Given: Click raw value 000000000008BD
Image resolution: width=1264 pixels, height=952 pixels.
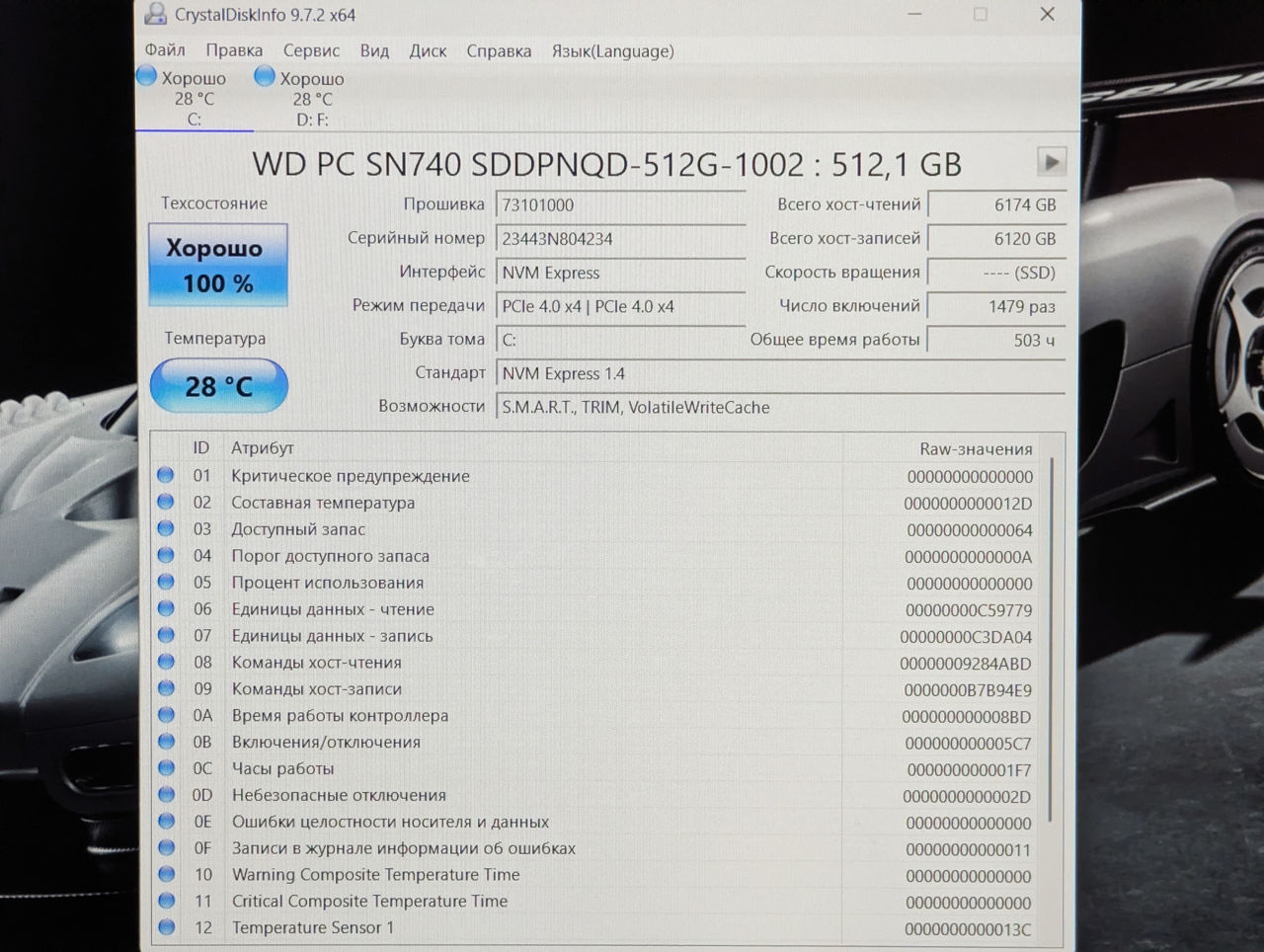Looking at the screenshot, I should pyautogui.click(x=967, y=717).
